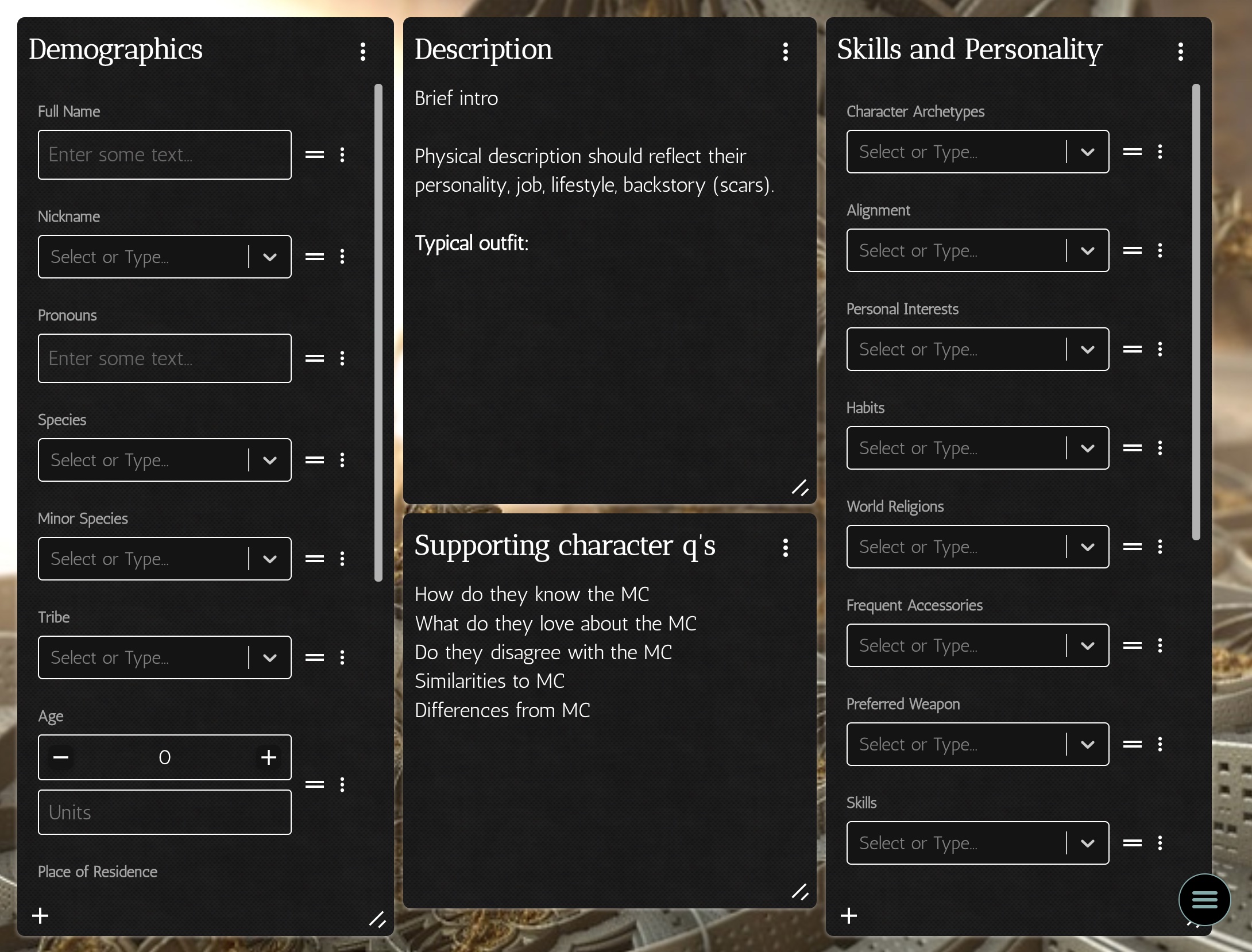The width and height of the screenshot is (1252, 952).
Task: Open the three-dot menu beside the Age field
Action: (342, 785)
